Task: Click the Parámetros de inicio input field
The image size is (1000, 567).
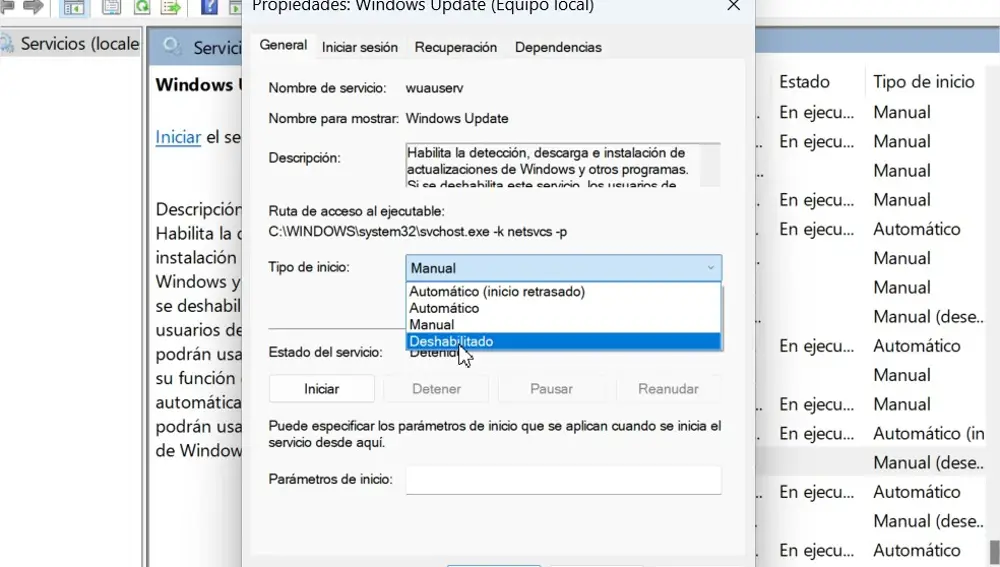Action: [563, 480]
